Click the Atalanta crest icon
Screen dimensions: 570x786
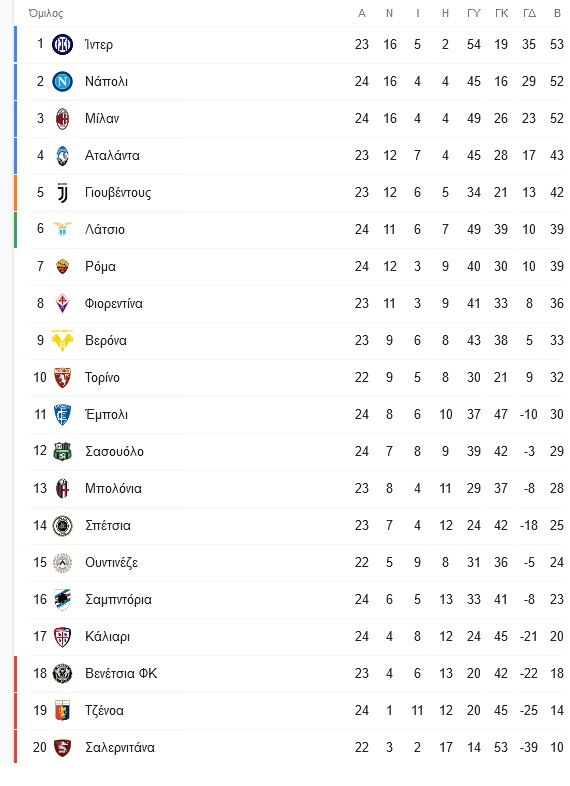(62, 156)
